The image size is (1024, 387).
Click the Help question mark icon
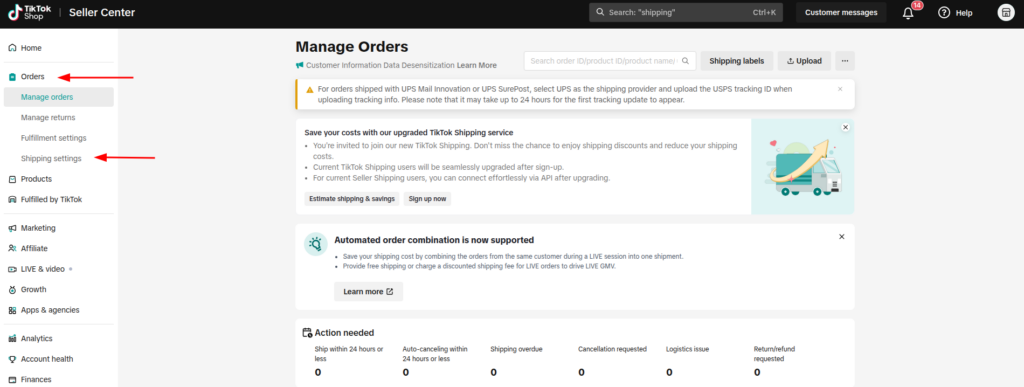[944, 12]
